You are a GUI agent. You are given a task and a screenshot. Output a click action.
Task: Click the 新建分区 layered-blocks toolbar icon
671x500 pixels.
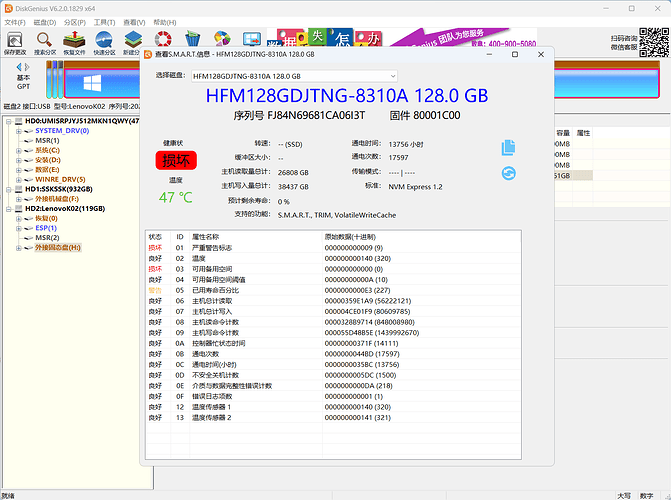point(133,39)
